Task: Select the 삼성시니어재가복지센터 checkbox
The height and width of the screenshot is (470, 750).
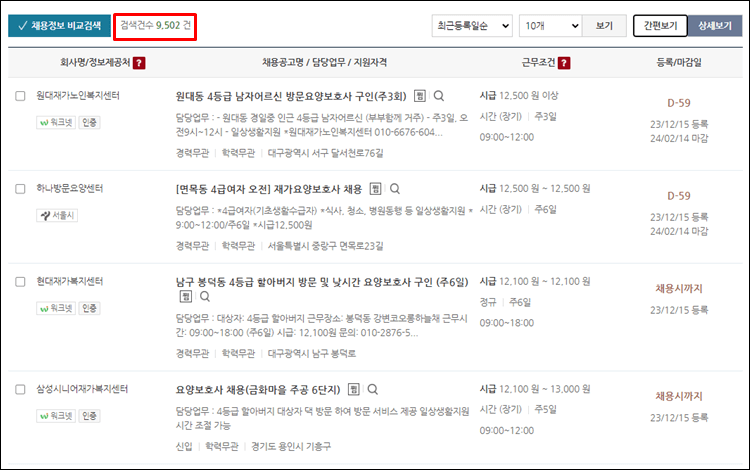Action: coord(20,389)
